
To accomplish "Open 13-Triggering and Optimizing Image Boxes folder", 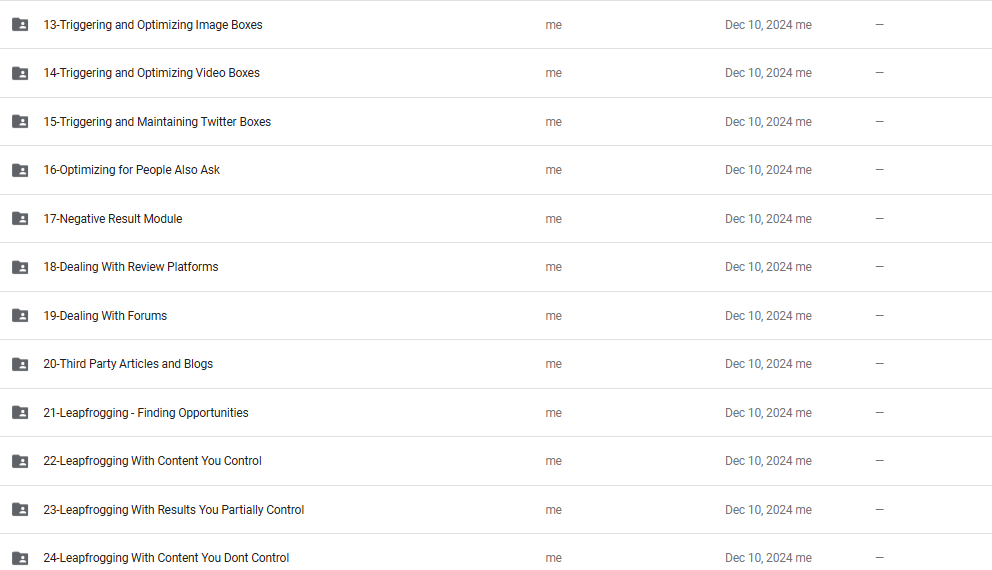I will click(x=152, y=25).
